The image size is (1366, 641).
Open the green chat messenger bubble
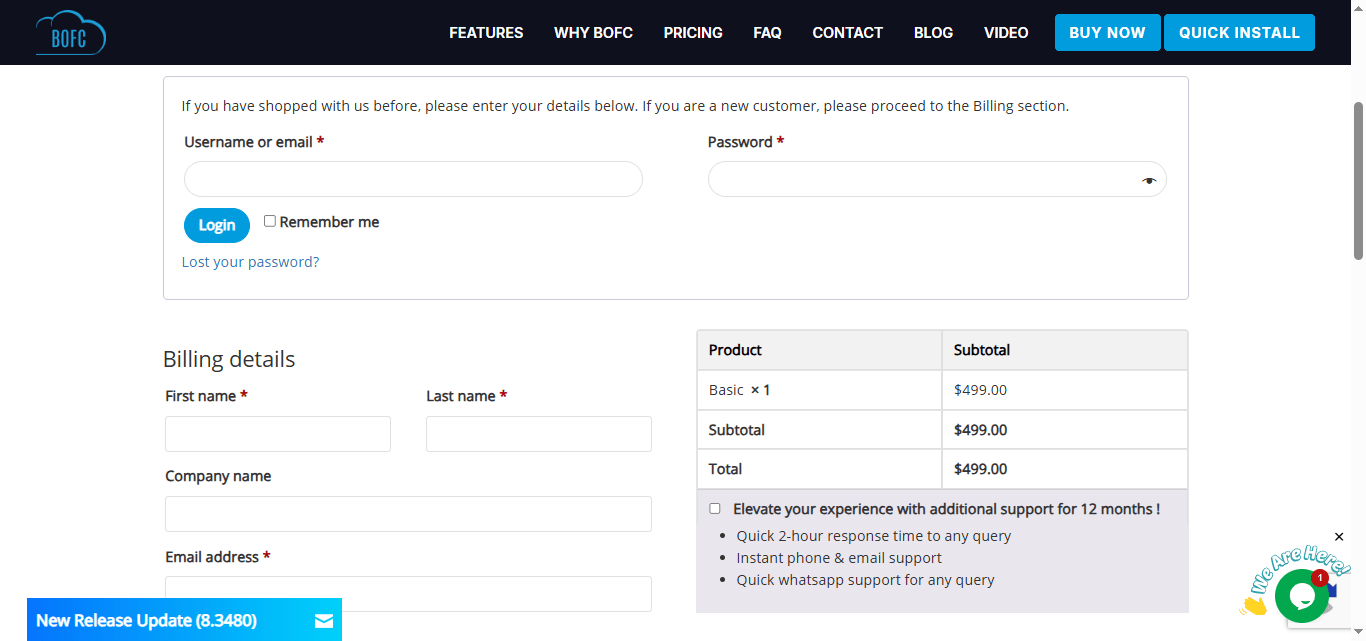coord(1301,596)
